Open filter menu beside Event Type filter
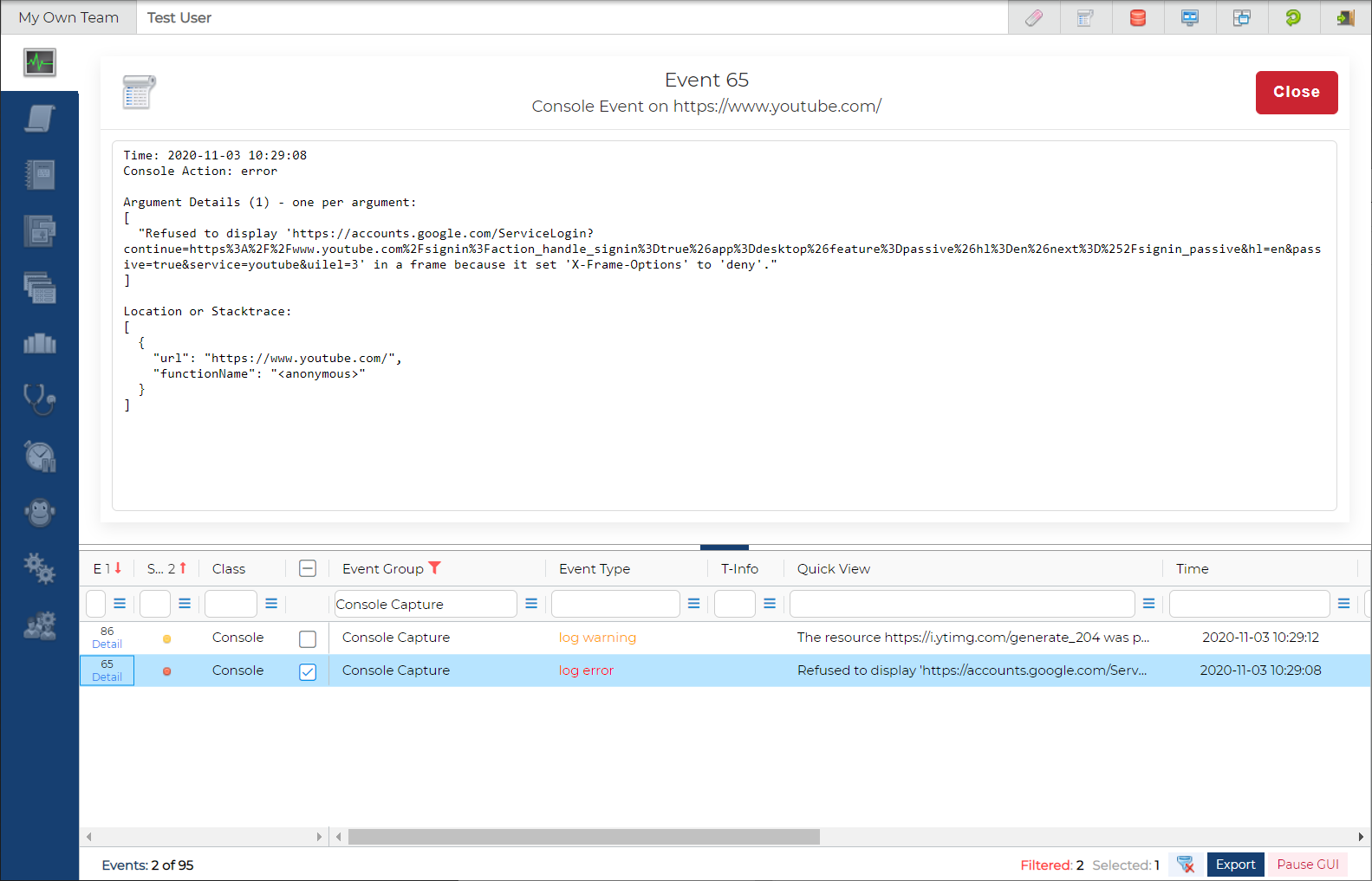Screen dimensions: 1372x881 pos(693,603)
